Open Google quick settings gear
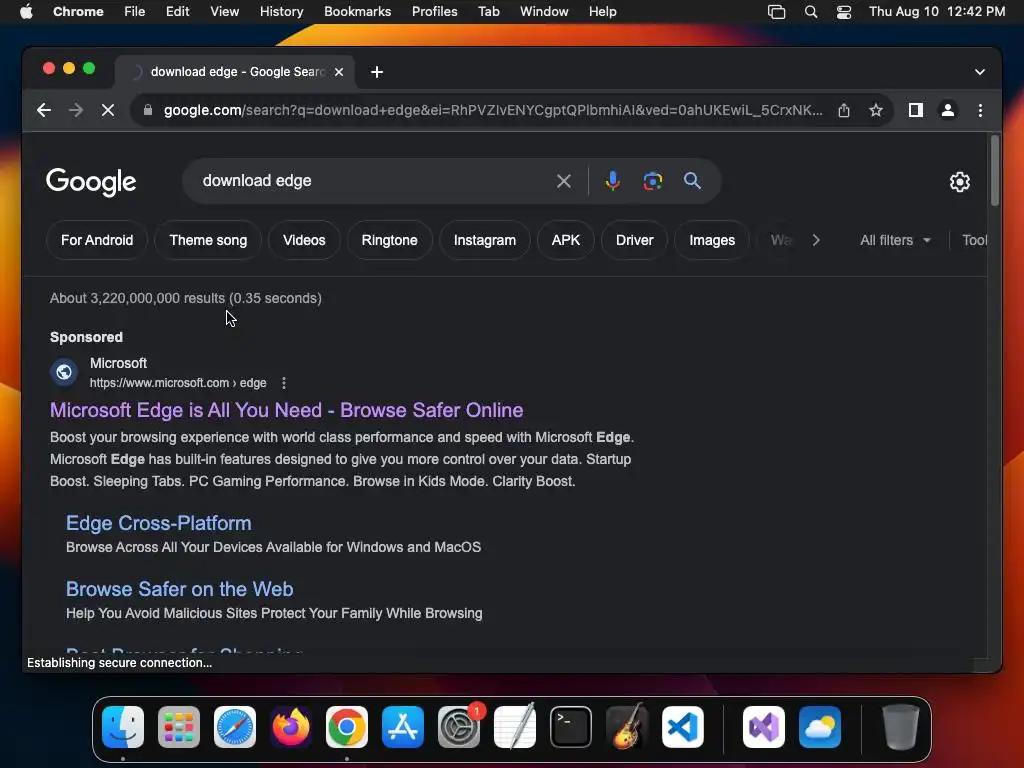1024x768 pixels. [959, 182]
